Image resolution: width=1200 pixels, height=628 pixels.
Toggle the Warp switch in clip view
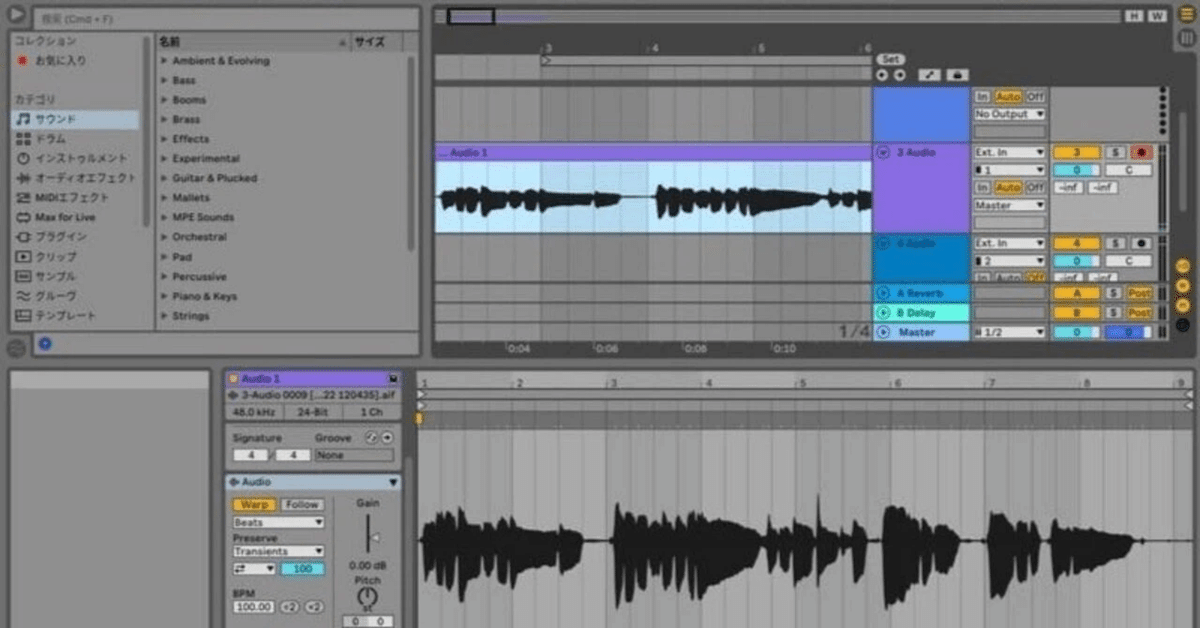point(255,505)
